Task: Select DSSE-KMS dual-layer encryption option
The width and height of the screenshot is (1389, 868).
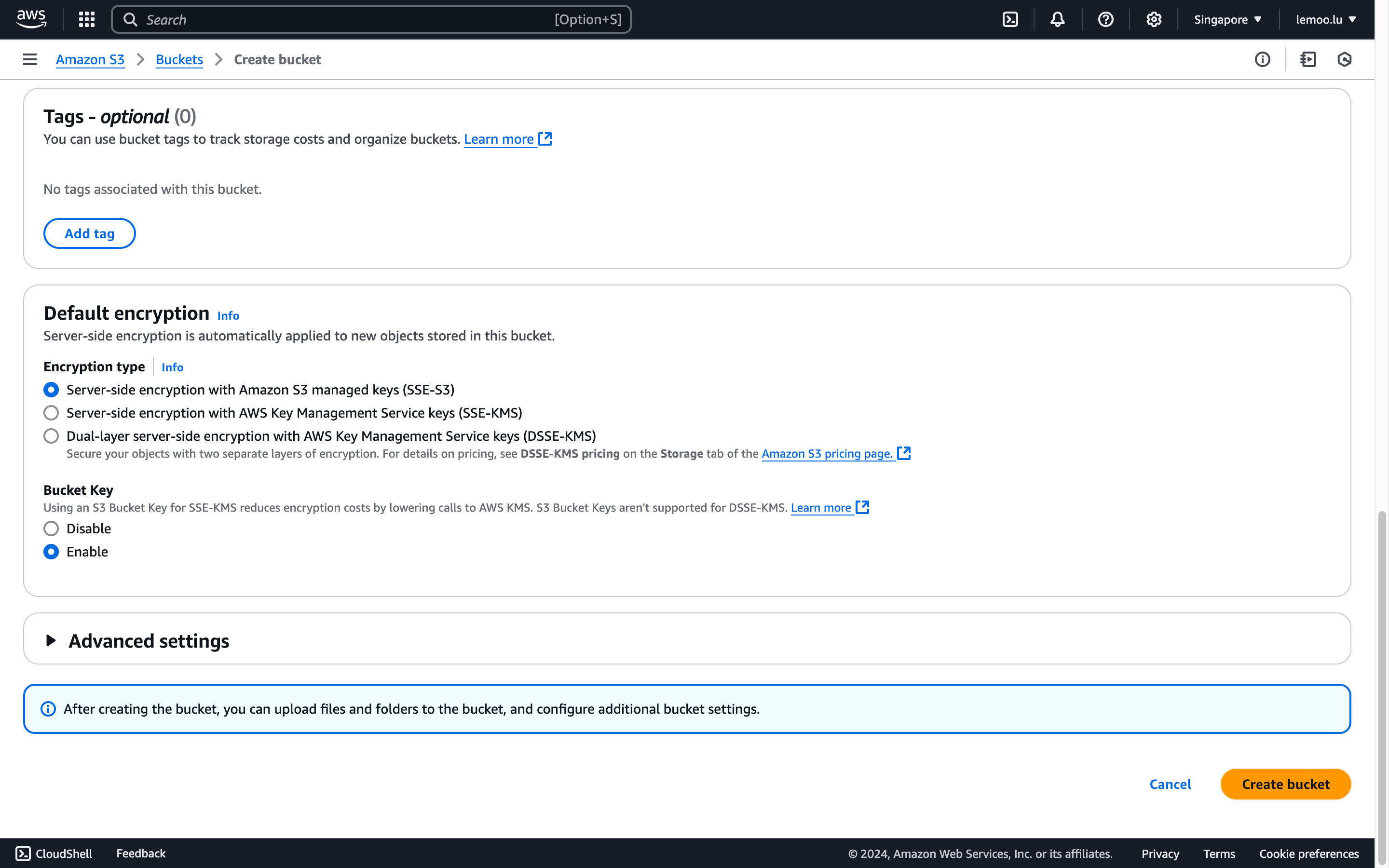Action: point(51,436)
